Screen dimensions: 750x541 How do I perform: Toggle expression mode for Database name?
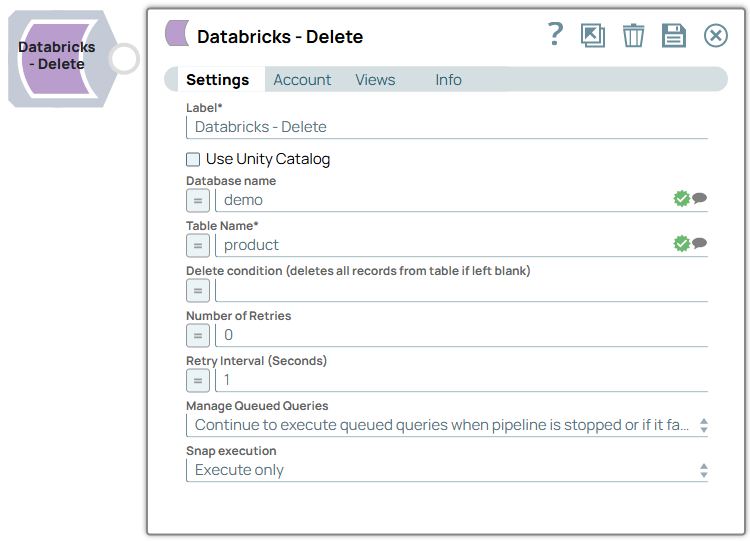pos(198,200)
